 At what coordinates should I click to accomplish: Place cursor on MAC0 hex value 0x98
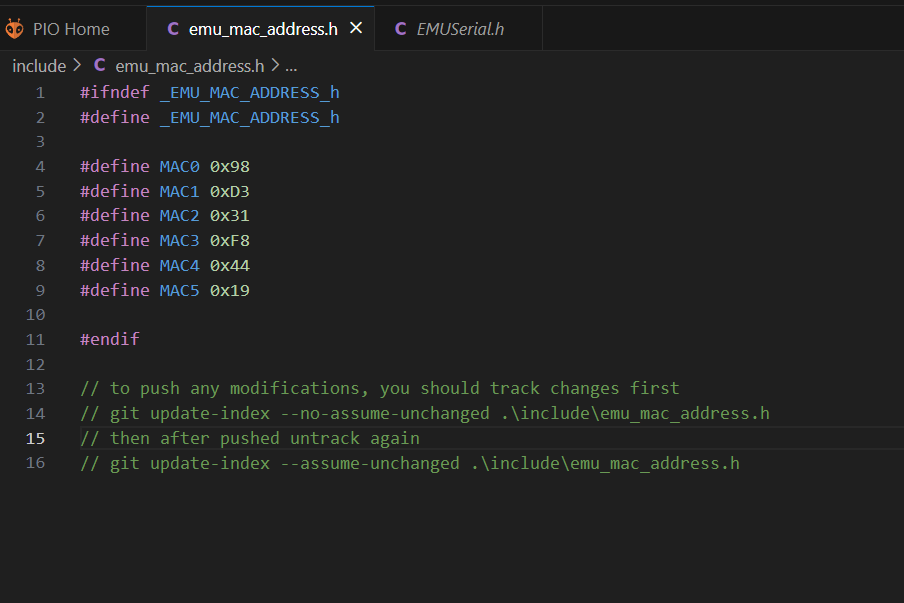pos(229,167)
